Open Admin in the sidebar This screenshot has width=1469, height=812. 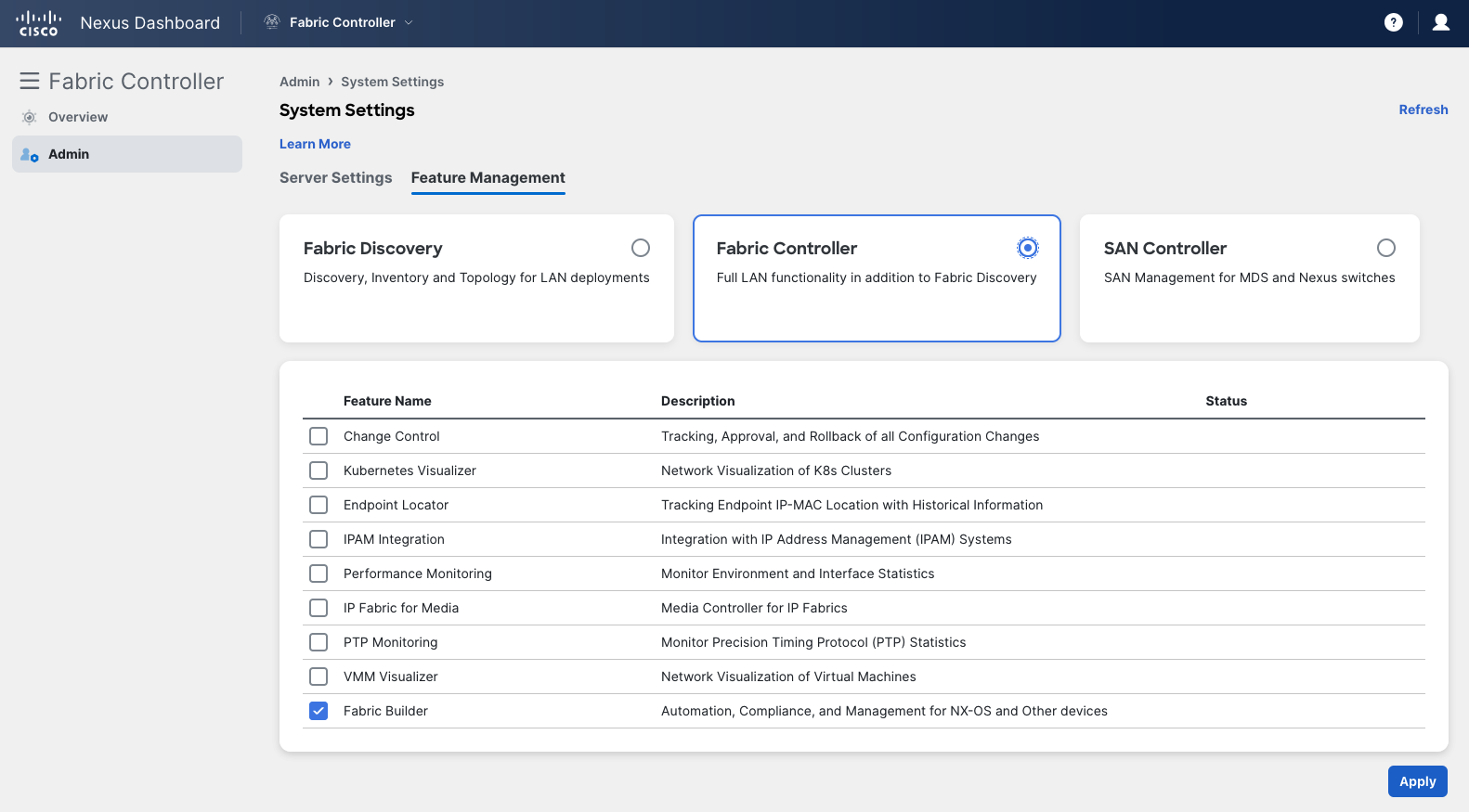point(127,154)
